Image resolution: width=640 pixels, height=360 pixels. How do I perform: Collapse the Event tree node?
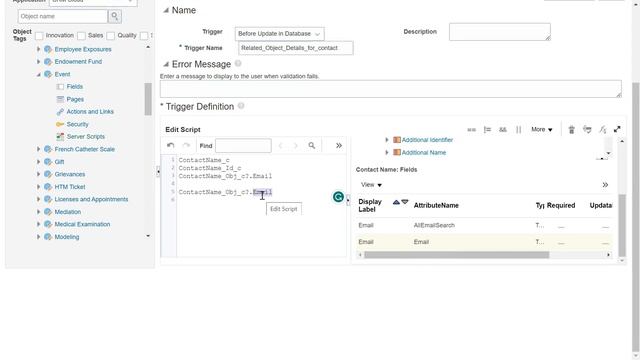click(38, 74)
